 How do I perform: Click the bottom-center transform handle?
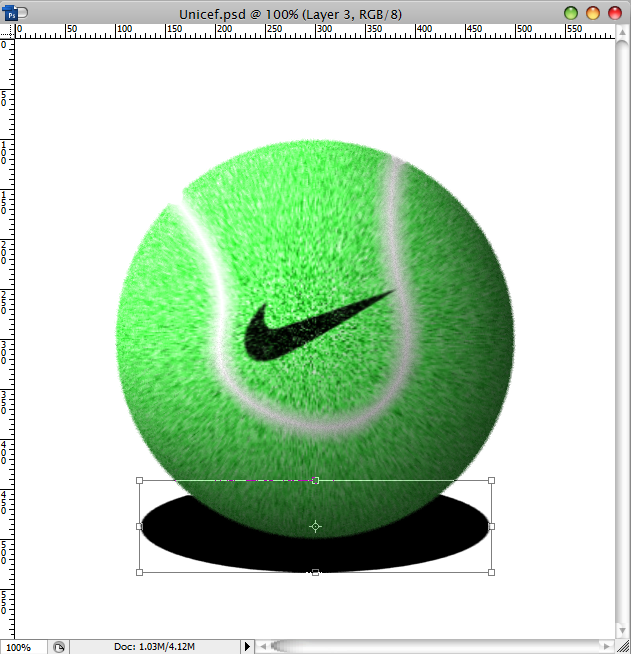tap(315, 572)
